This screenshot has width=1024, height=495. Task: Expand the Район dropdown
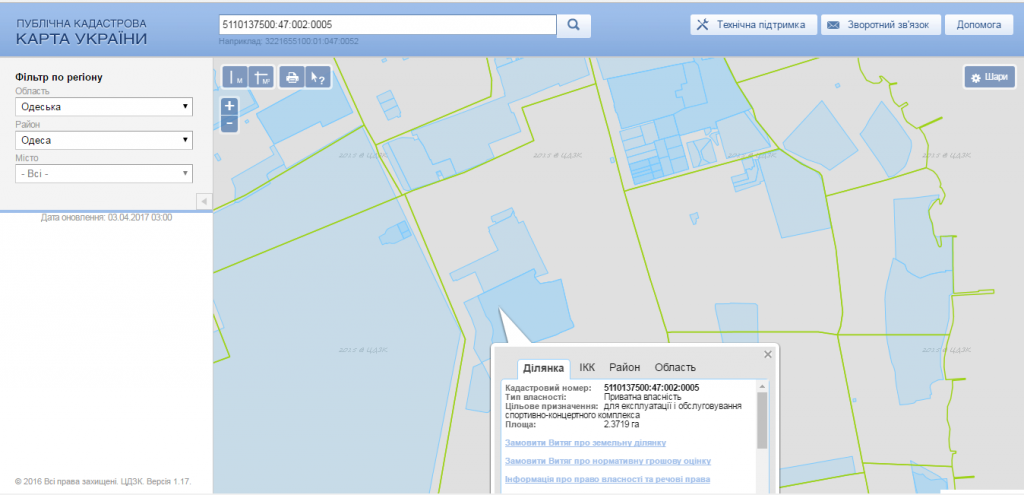click(103, 140)
